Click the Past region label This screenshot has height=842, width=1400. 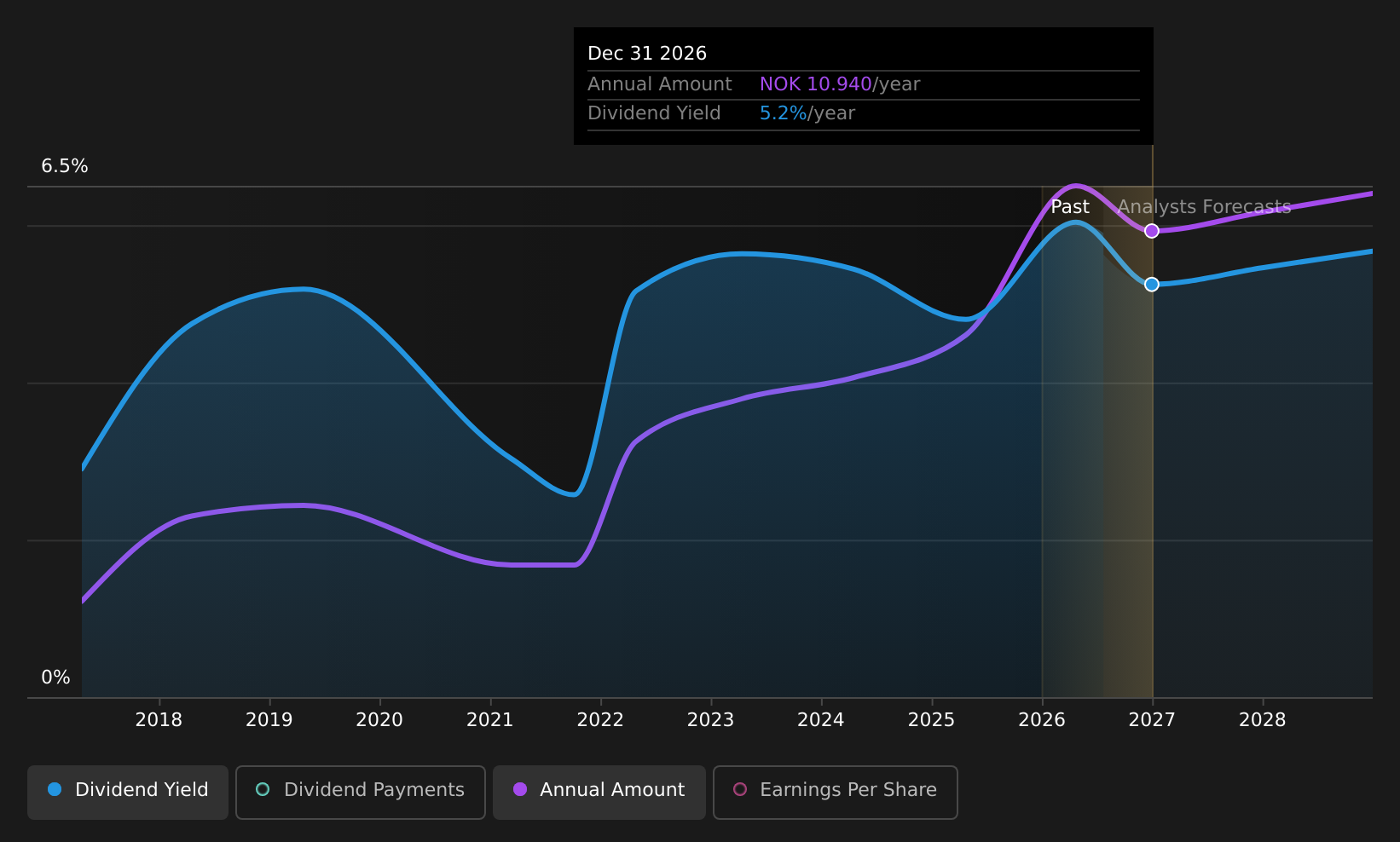[1070, 207]
